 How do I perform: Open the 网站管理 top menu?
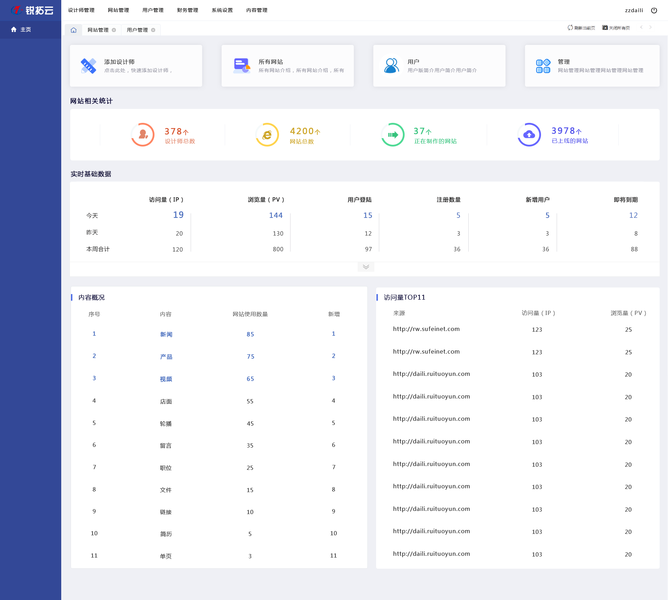click(118, 10)
